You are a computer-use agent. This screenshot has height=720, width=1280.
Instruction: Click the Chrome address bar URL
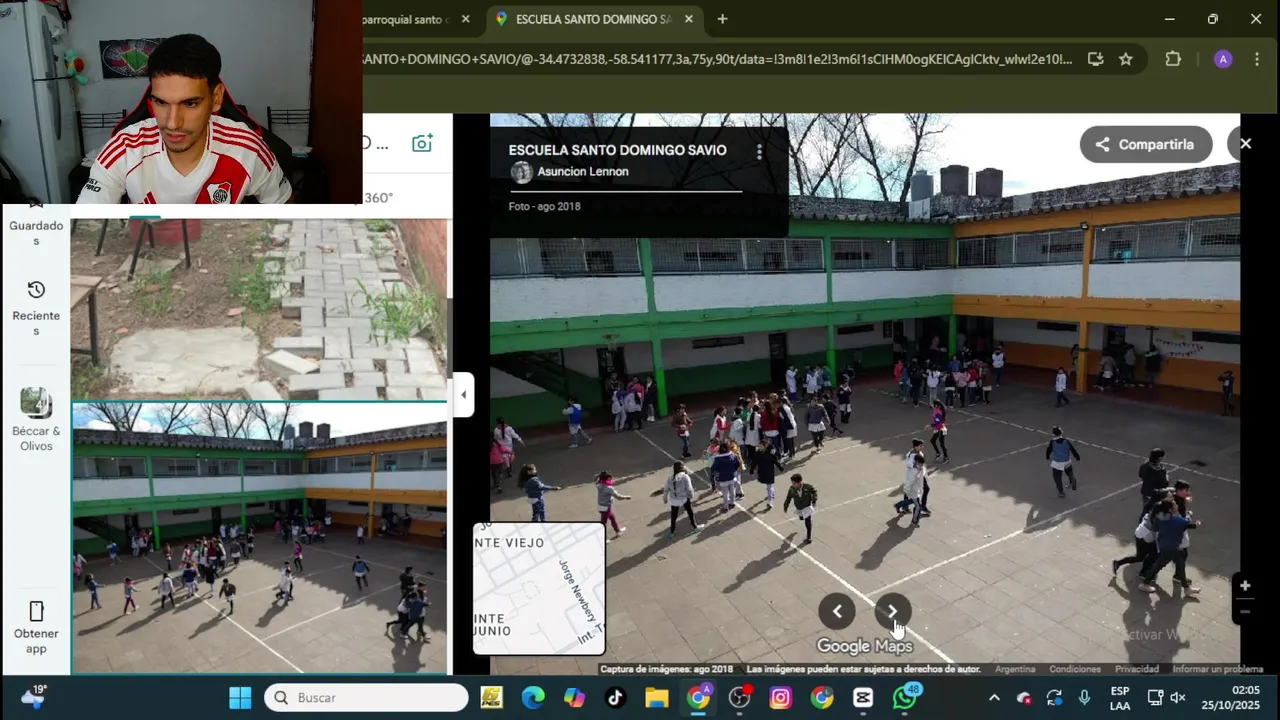pyautogui.click(x=717, y=59)
